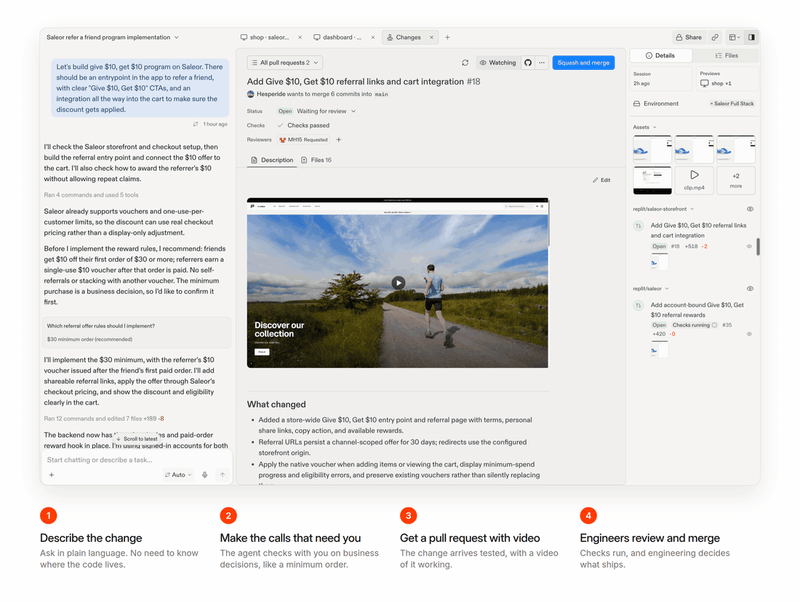Open Add account-bound referral rewards PR
Screen dimensions: 800x602
696,310
